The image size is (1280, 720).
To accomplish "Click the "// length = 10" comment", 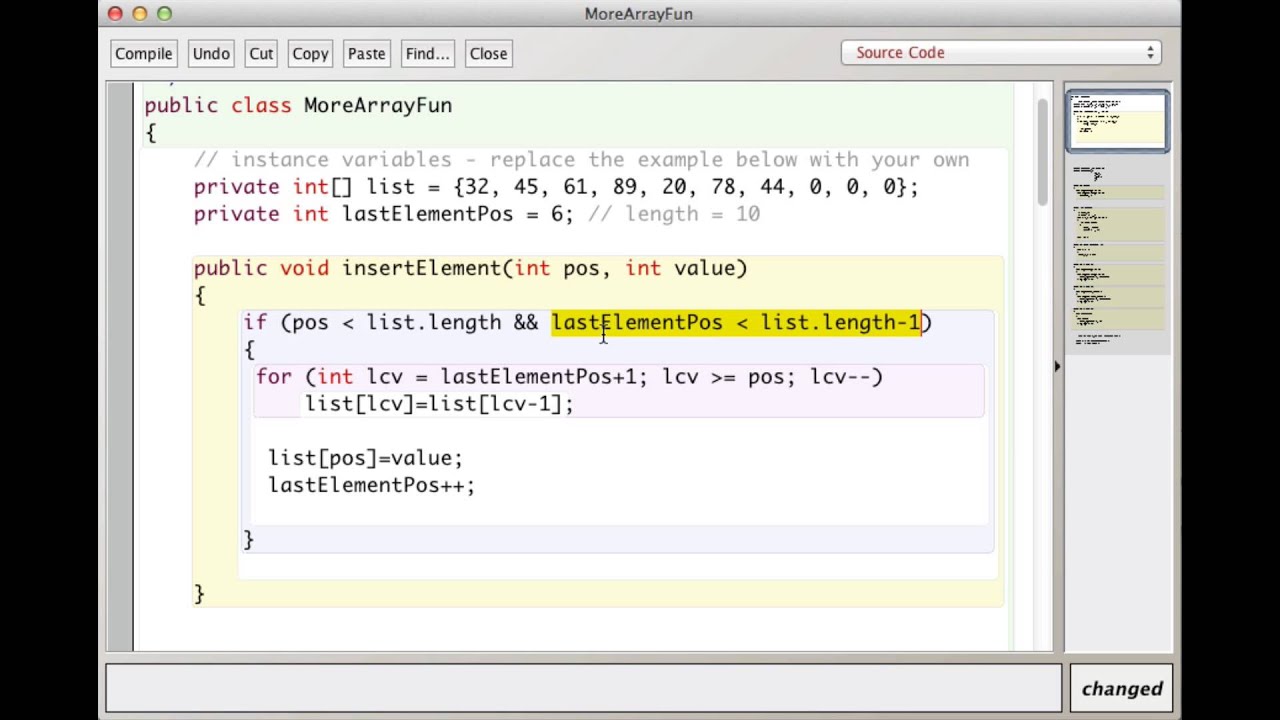I will [x=674, y=214].
